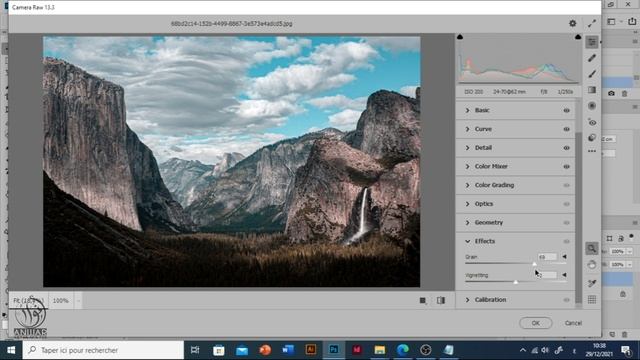Click Cancel to discard changes
The width and height of the screenshot is (640, 360).
(x=573, y=323)
